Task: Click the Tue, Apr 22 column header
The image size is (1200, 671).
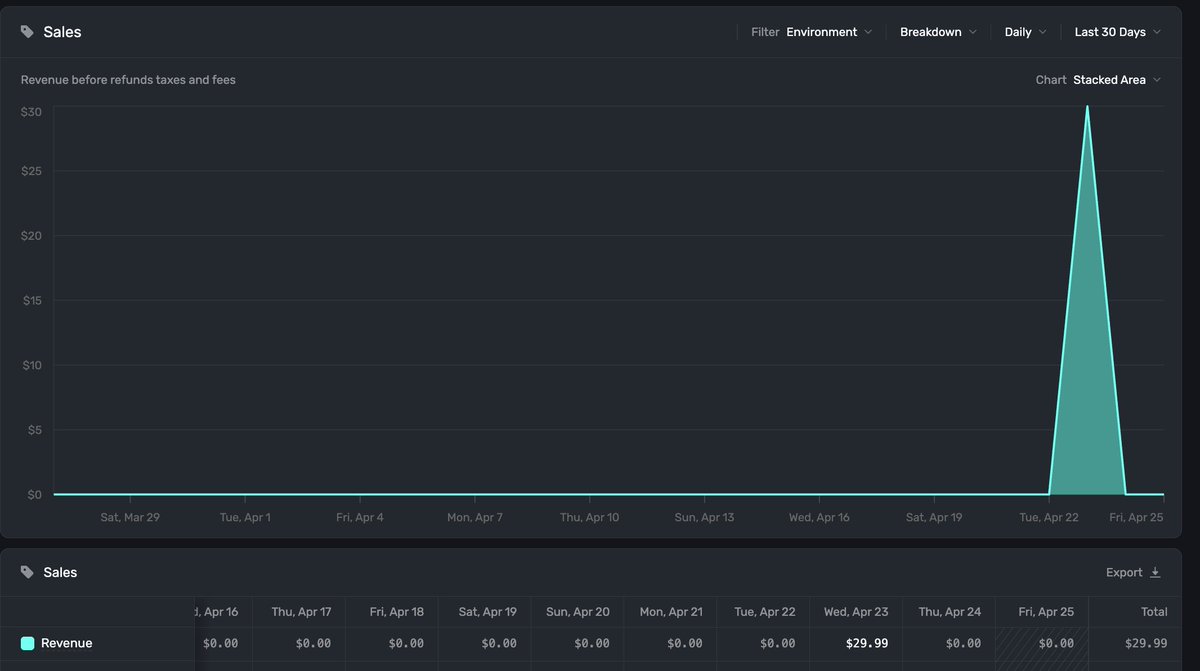Action: click(x=765, y=611)
